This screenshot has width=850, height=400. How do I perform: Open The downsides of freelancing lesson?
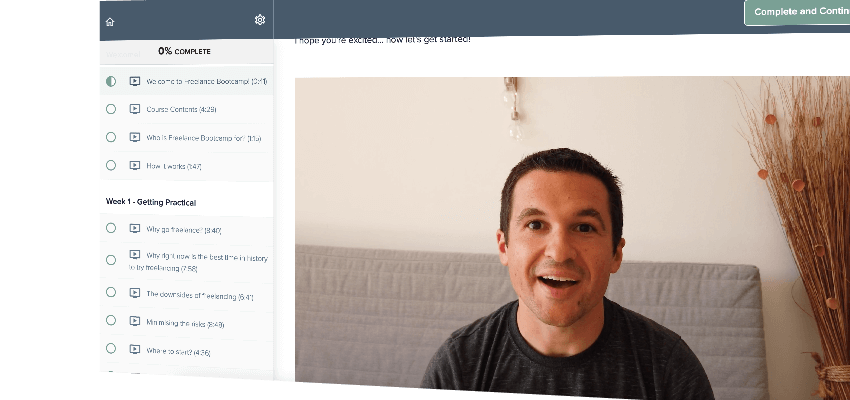click(x=199, y=295)
